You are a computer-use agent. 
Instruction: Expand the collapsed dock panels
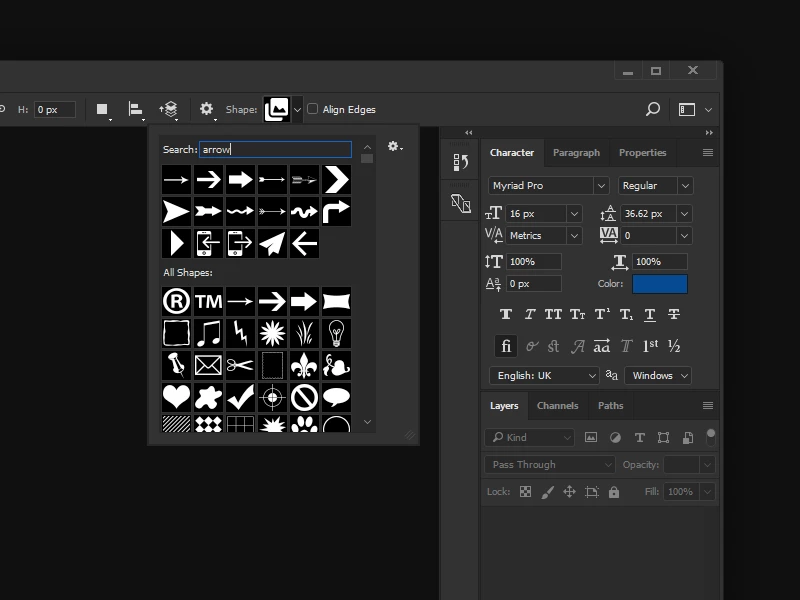[x=468, y=133]
